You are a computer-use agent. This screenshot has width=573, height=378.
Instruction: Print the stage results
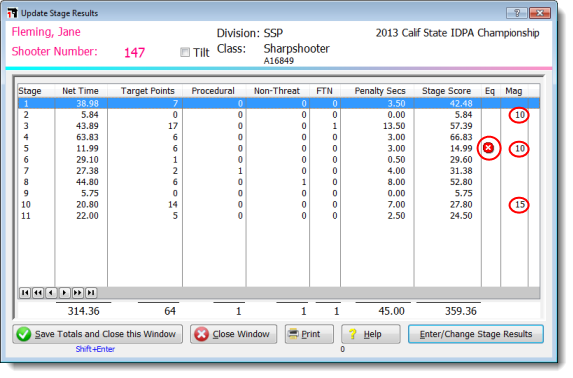coord(309,334)
